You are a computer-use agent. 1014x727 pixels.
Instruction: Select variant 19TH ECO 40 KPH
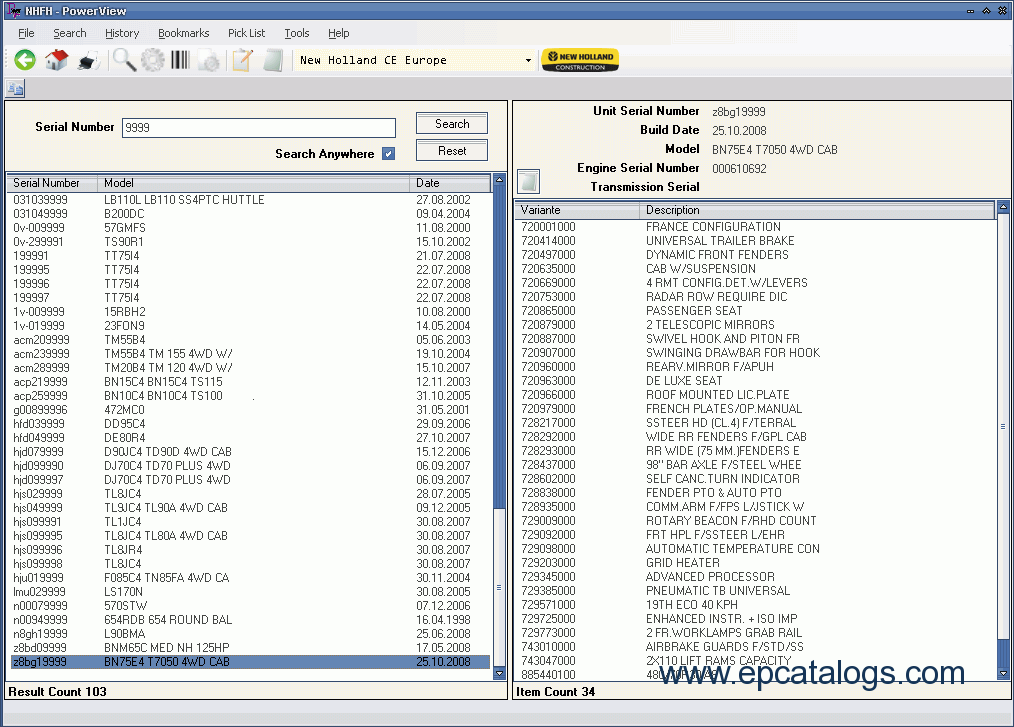(x=755, y=605)
